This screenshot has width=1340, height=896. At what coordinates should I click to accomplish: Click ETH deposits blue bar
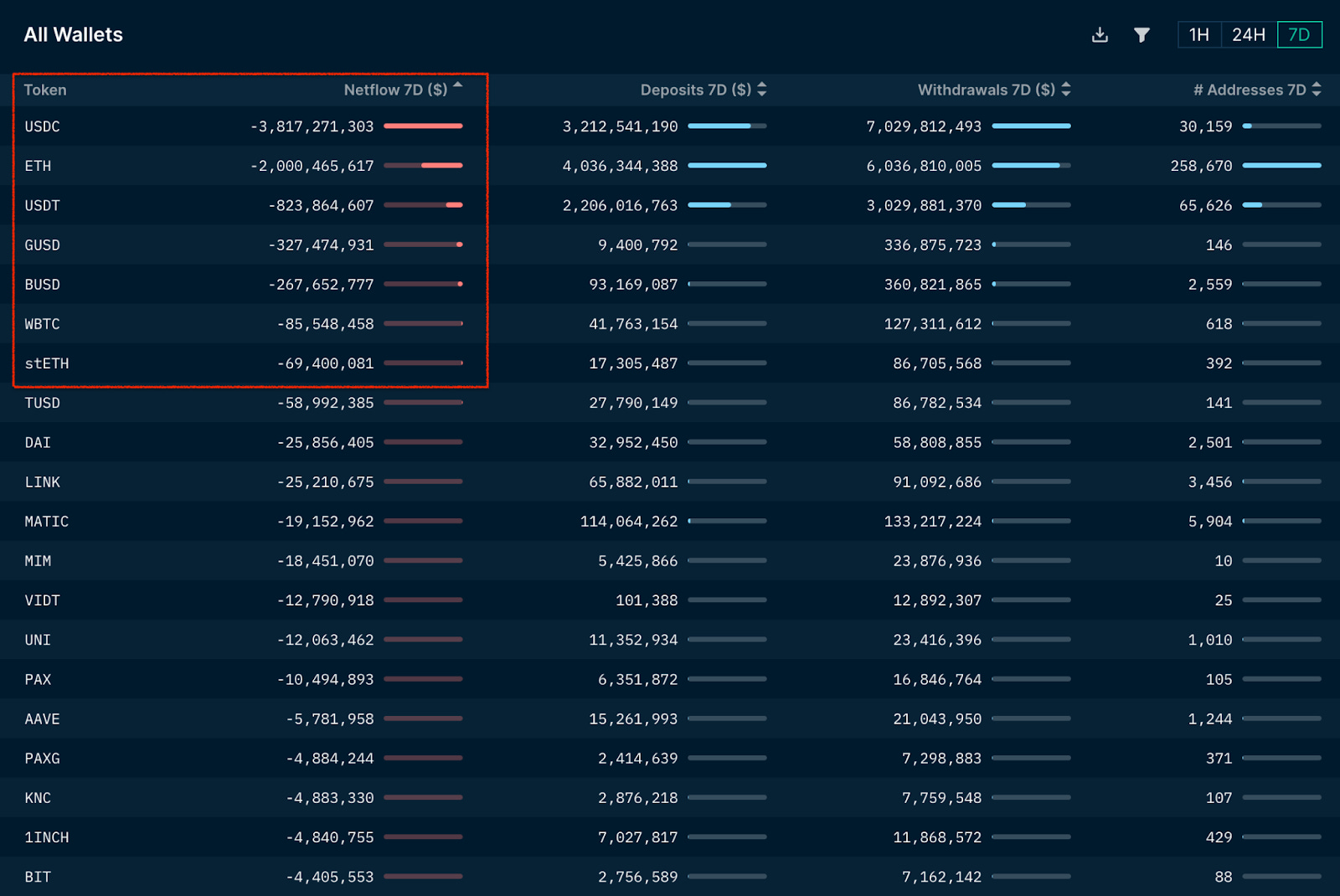coord(727,165)
